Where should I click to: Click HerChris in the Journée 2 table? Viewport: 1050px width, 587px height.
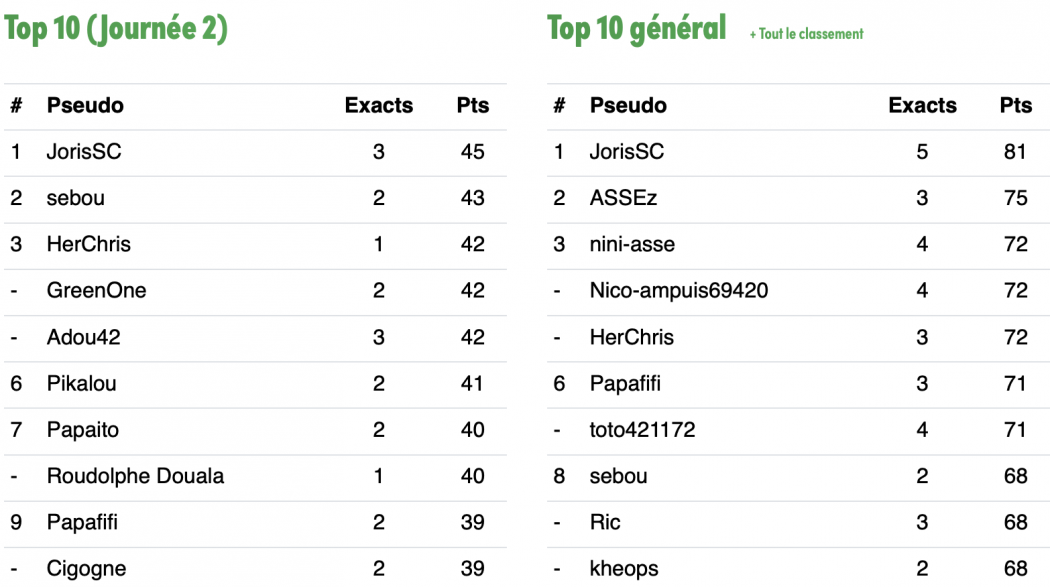88,244
